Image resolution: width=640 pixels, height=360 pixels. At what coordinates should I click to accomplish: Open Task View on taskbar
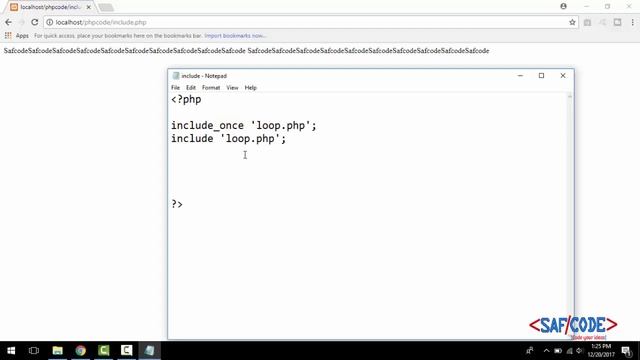coord(34,351)
